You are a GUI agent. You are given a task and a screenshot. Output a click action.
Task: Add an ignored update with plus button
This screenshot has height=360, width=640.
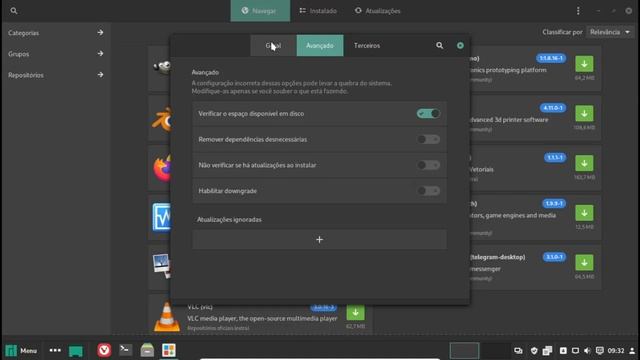coord(320,240)
